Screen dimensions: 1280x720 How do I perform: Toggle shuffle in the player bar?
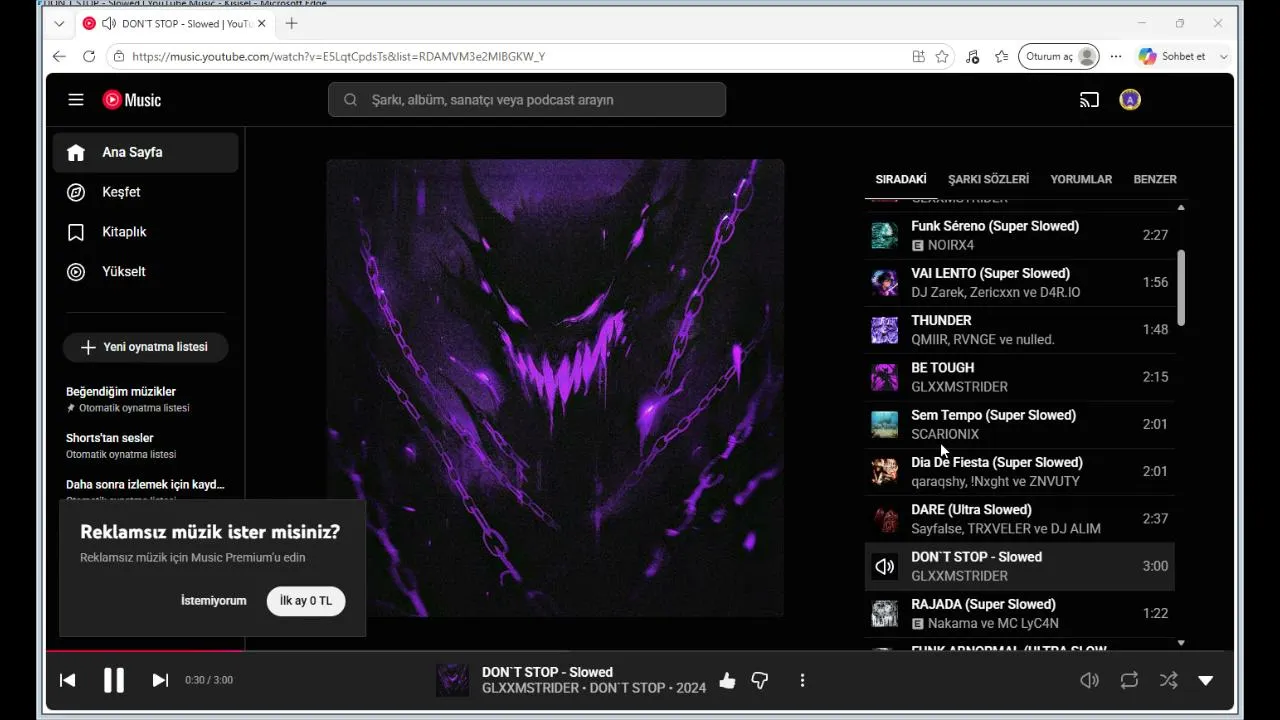pyautogui.click(x=1168, y=681)
